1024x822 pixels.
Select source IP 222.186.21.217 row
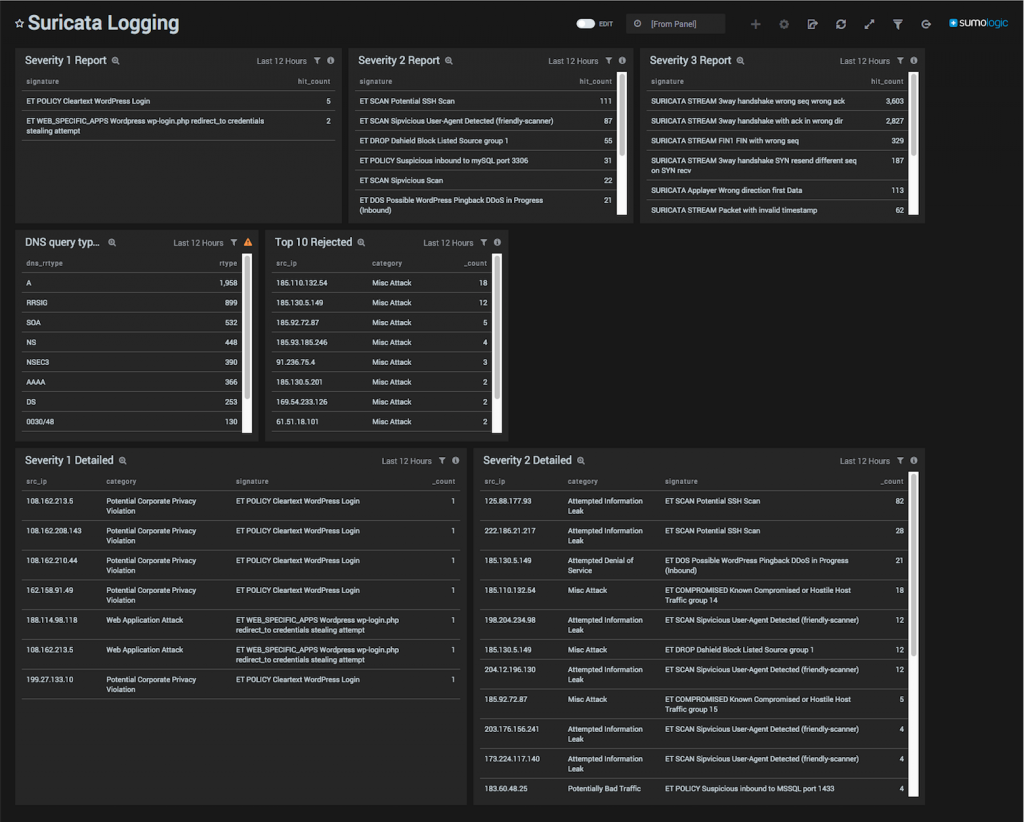click(694, 535)
